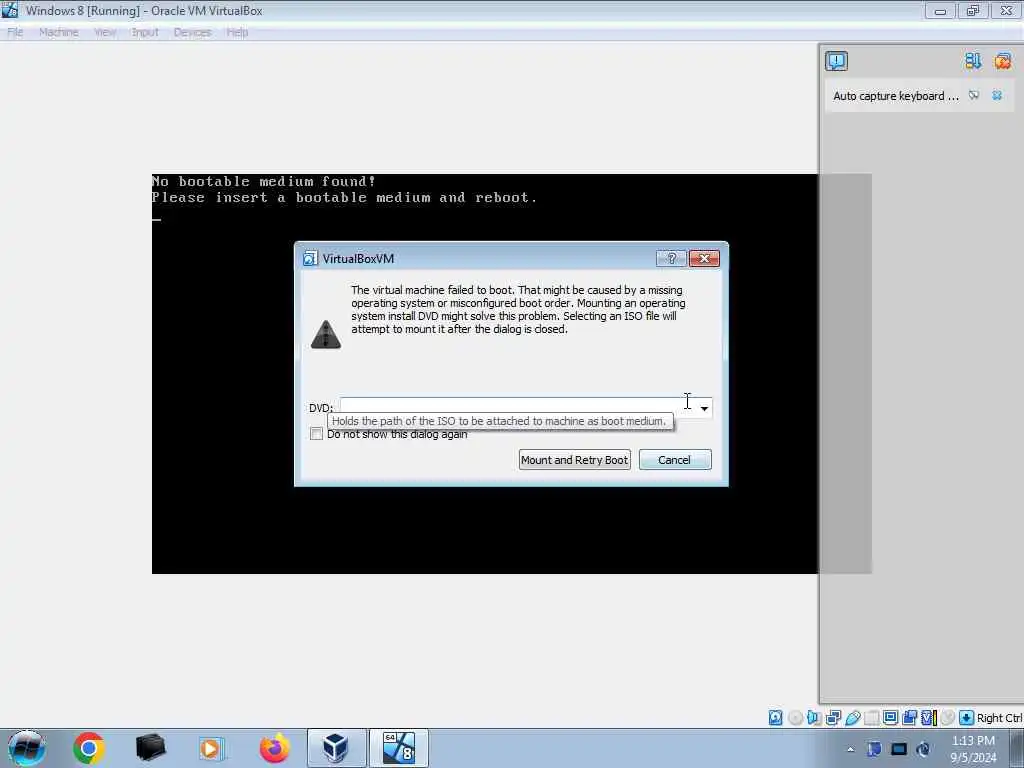Click the CPU virtualization status bar icon
This screenshot has width=1024, height=768.
929,718
